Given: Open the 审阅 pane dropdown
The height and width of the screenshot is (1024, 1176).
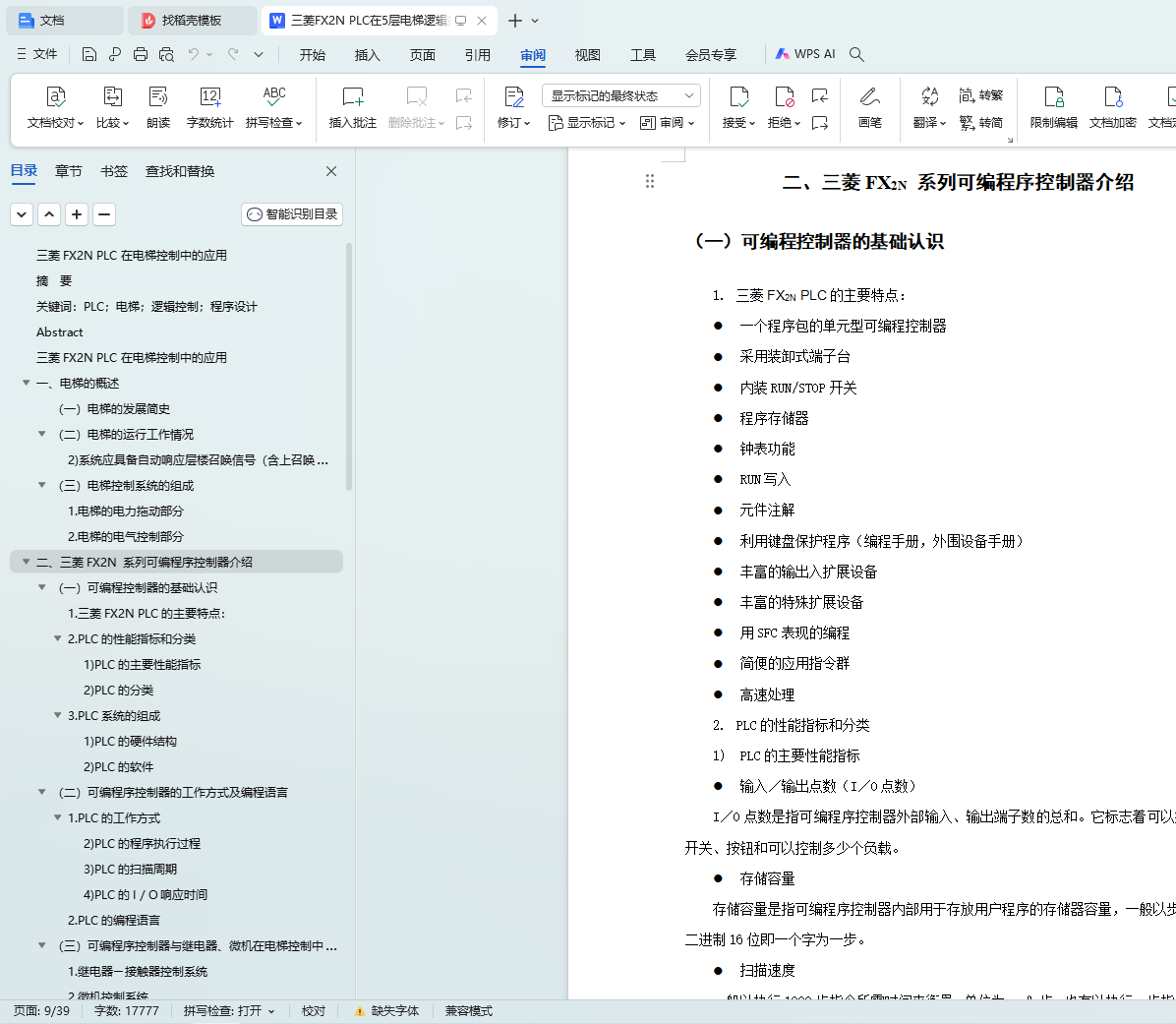Looking at the screenshot, I should [x=668, y=122].
